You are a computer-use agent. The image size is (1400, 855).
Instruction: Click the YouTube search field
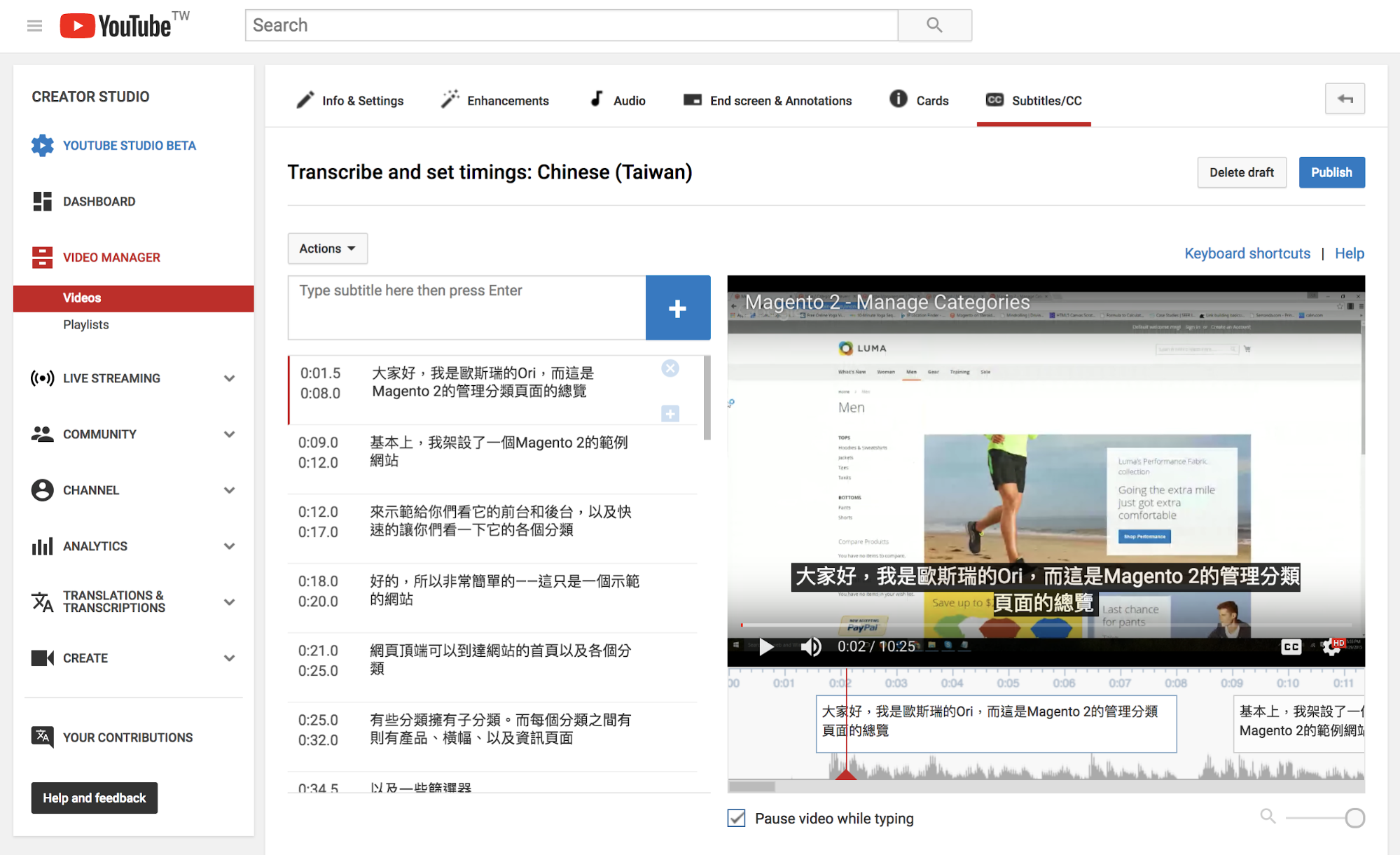coord(571,25)
